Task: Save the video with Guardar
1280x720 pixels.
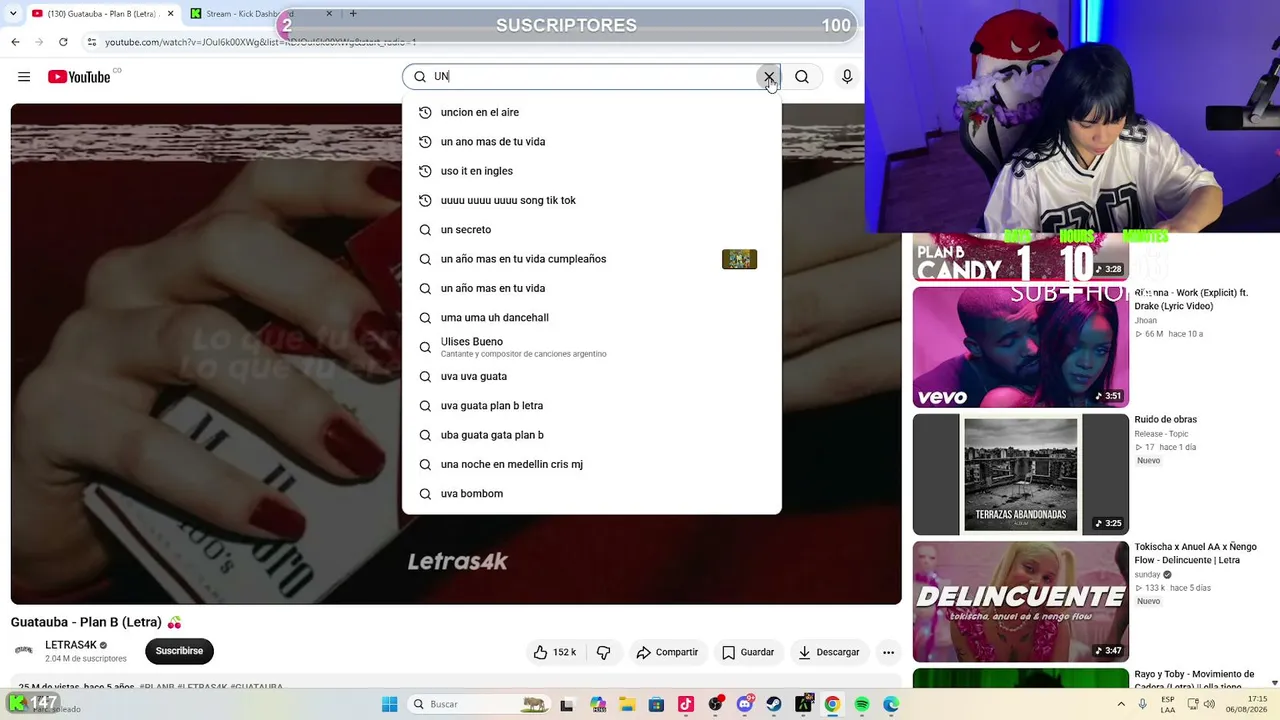Action: 748,652
